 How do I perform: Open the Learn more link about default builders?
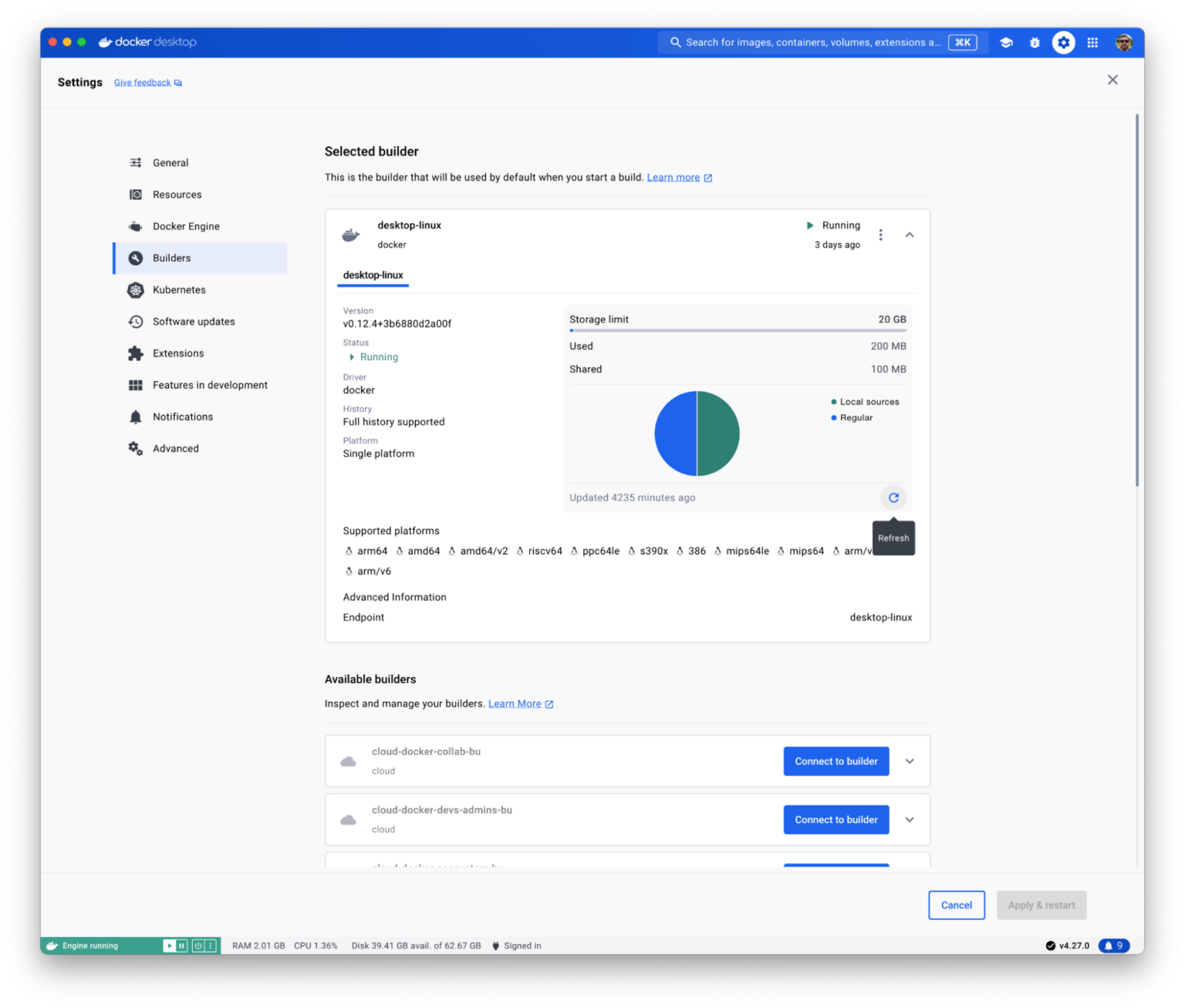pyautogui.click(x=674, y=177)
